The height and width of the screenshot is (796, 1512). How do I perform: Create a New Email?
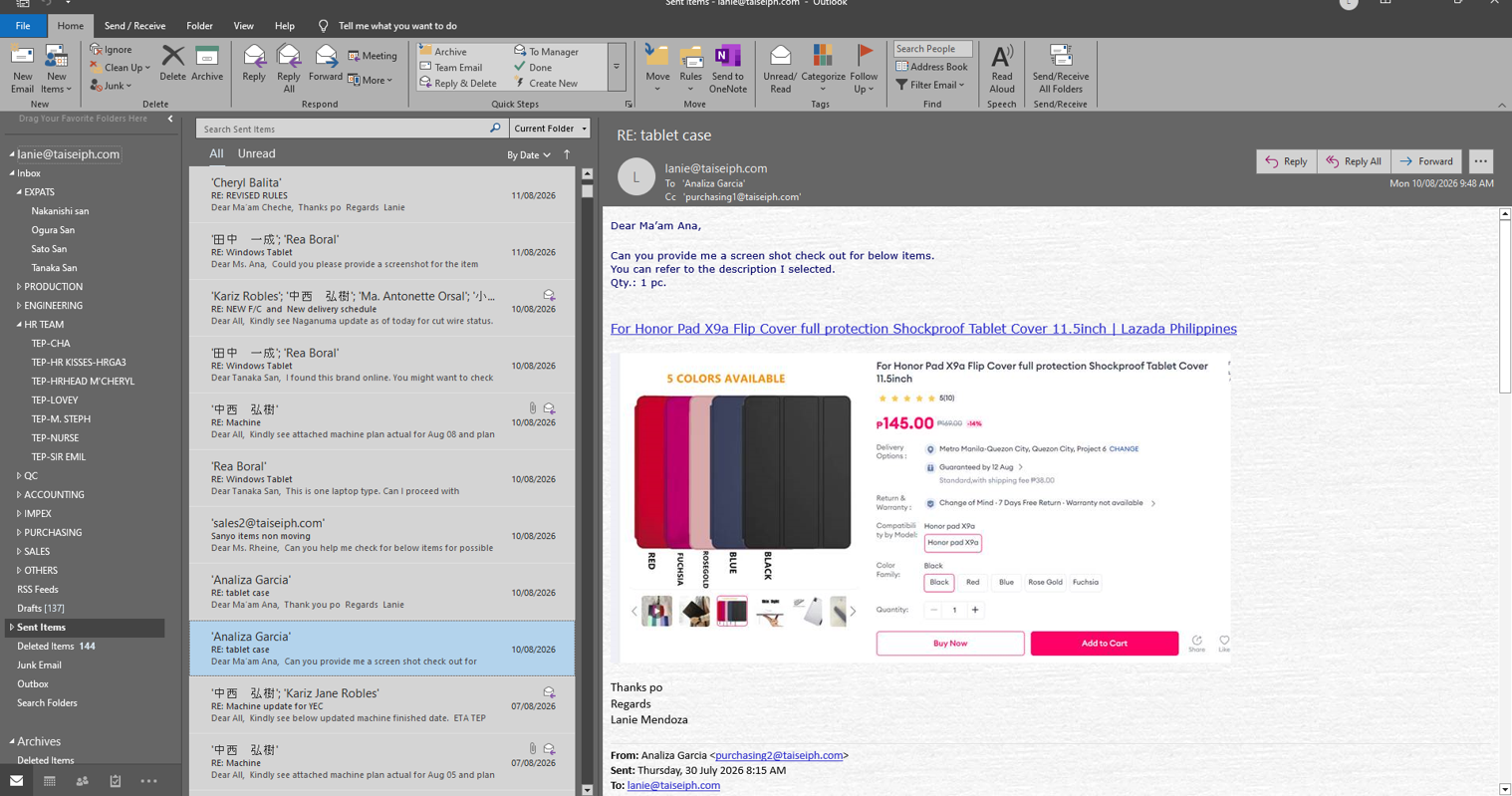22,69
